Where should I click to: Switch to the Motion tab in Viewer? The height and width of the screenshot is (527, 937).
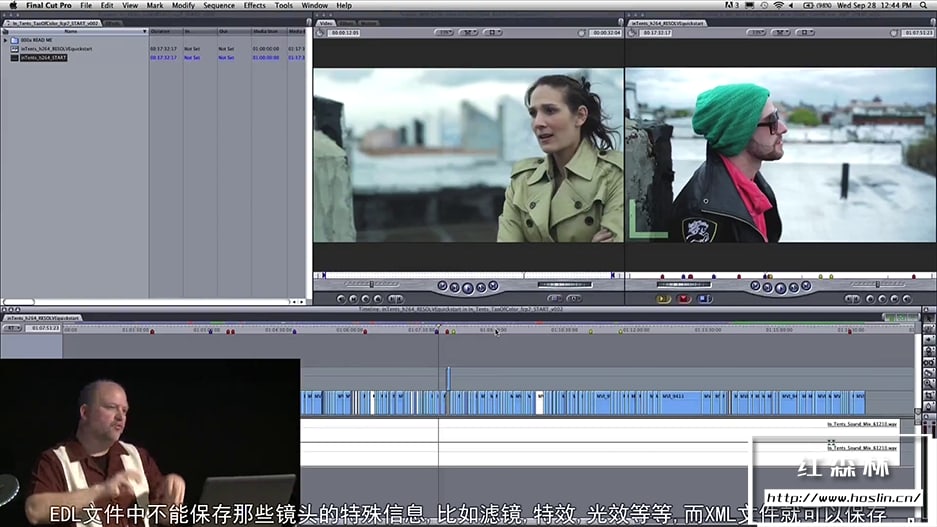(x=368, y=23)
